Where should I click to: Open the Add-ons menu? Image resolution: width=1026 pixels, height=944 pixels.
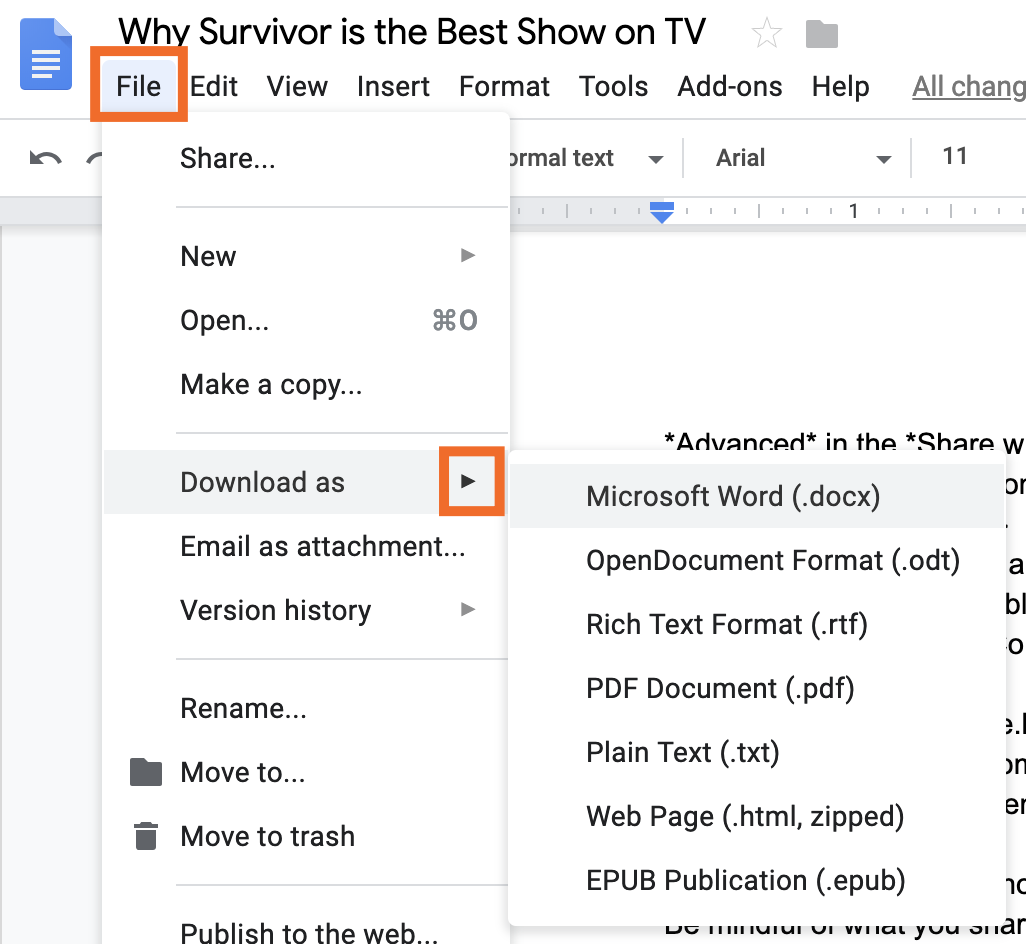[x=730, y=86]
